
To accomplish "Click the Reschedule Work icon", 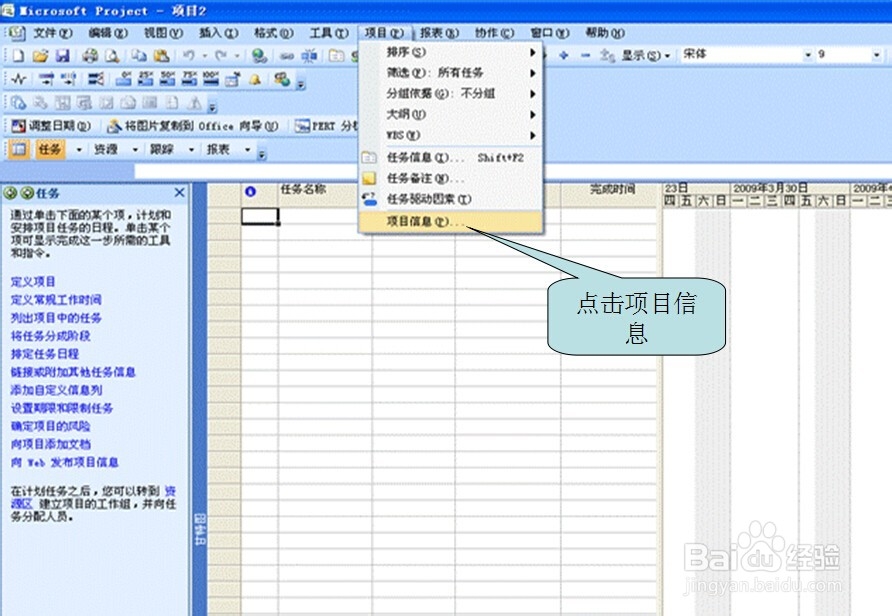I will 68,79.
